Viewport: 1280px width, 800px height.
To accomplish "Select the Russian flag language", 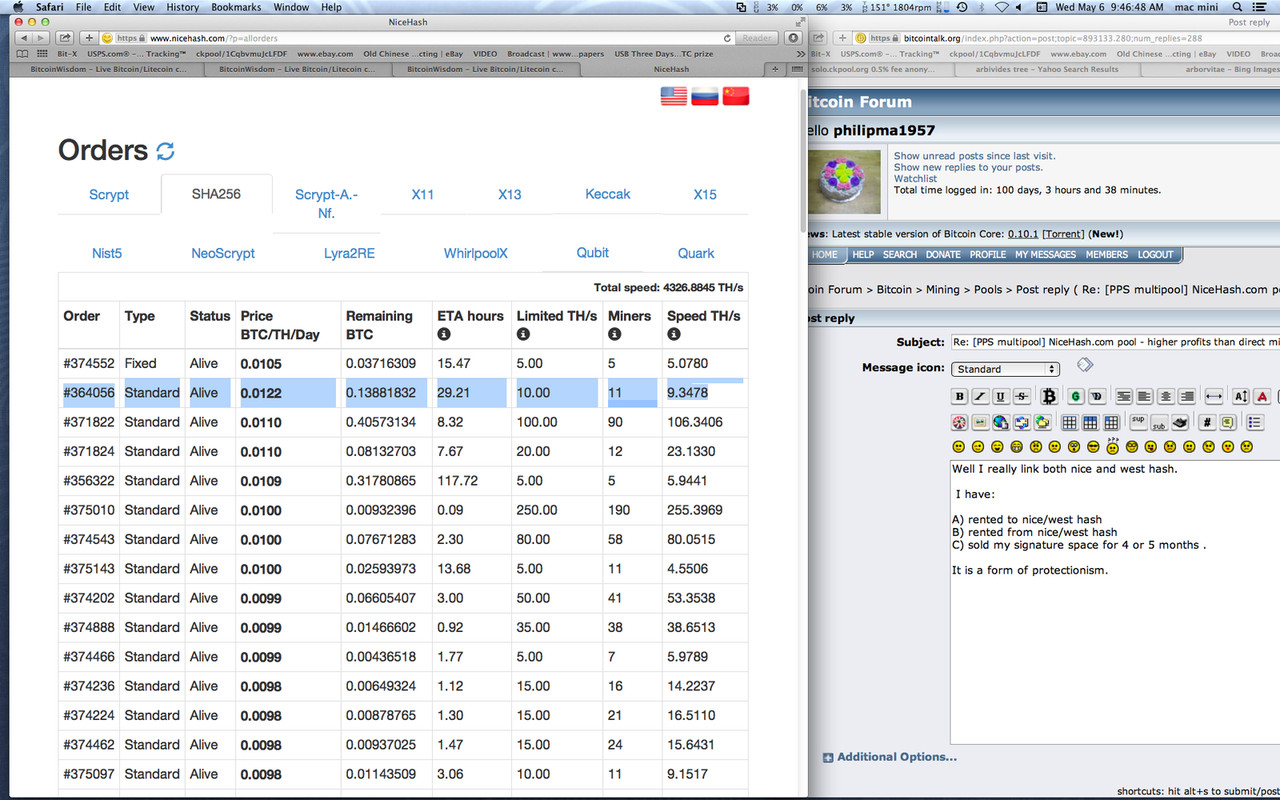I will coord(705,96).
